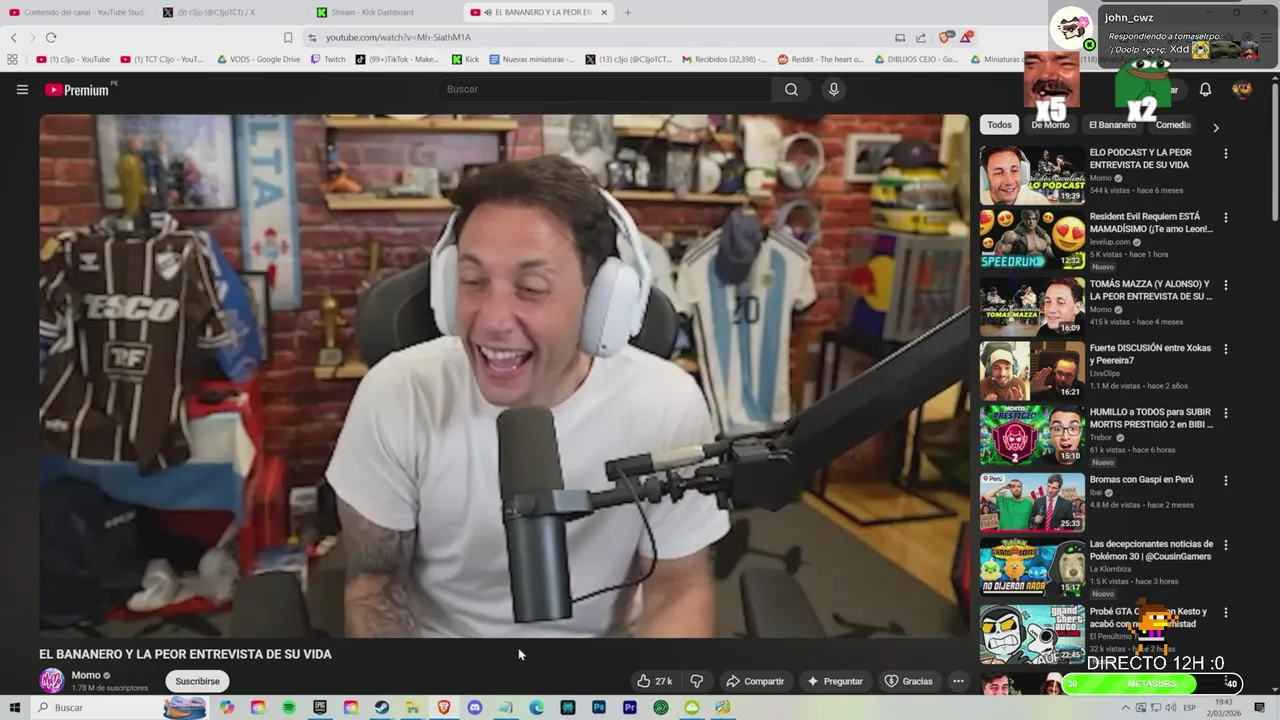Open options for Fuerte DISCUSIÓN video
Screen dimensions: 1280x720
(x=1226, y=349)
